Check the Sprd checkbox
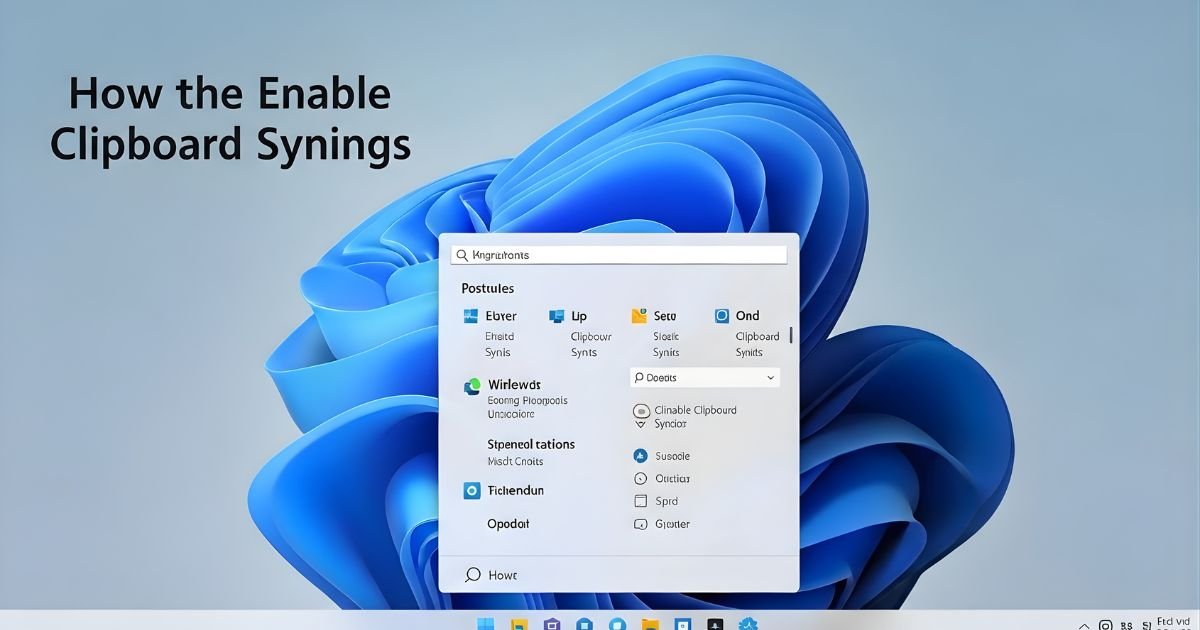The image size is (1200, 630). click(x=641, y=502)
